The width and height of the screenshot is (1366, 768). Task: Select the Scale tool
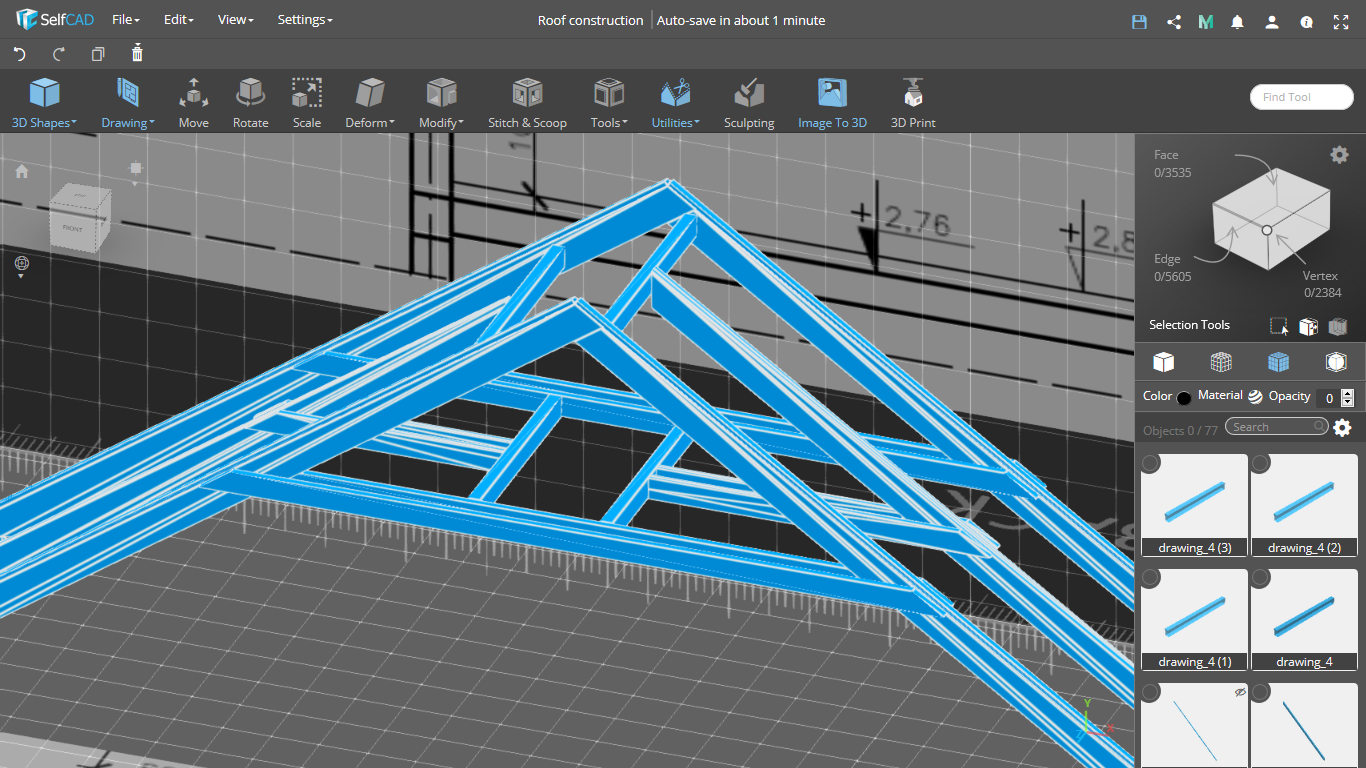(x=307, y=104)
